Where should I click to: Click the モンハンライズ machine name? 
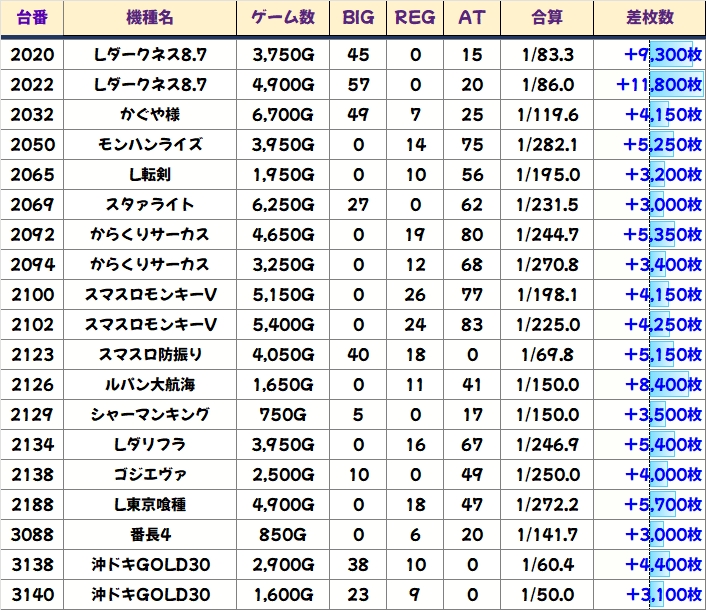pyautogui.click(x=150, y=145)
